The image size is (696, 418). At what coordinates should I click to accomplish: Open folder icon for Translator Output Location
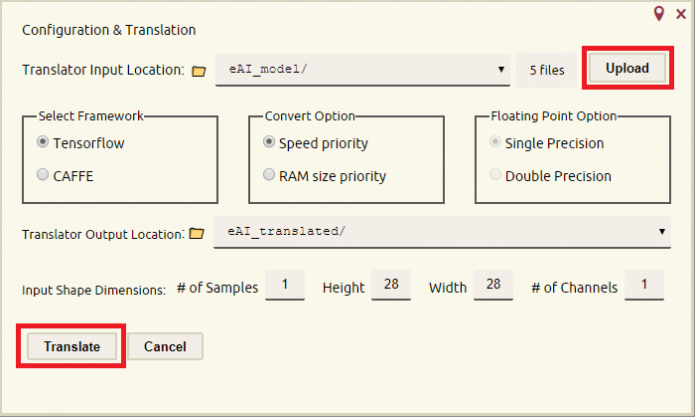click(197, 234)
